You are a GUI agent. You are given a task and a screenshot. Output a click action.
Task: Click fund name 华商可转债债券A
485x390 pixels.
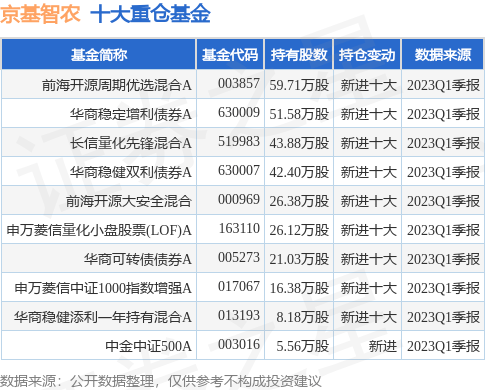138,259
